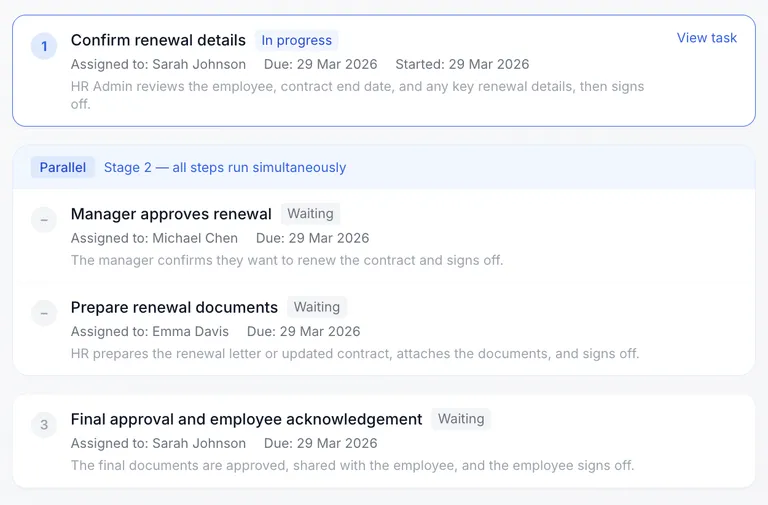Click the Waiting badge for Prepare renewal documents
Viewport: 768px width, 505px height.
[317, 307]
